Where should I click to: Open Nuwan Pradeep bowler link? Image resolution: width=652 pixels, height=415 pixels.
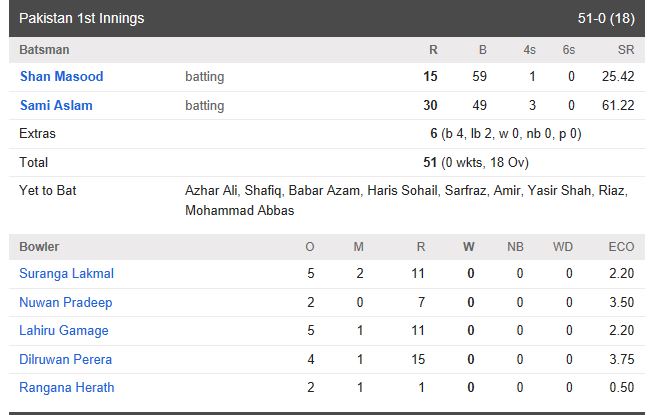(66, 302)
